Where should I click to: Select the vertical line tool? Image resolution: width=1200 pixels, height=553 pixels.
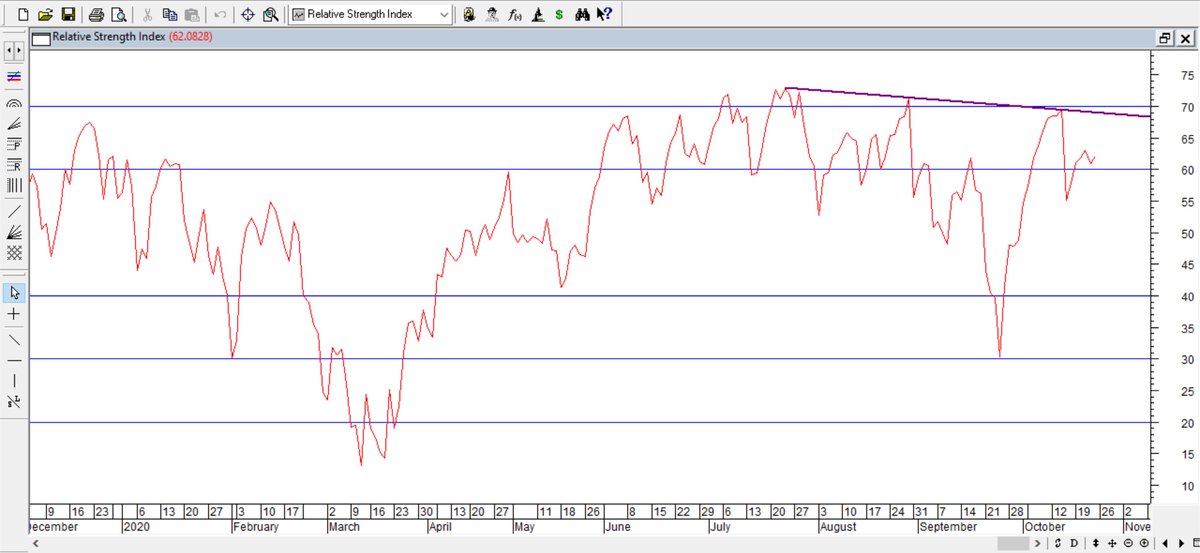pos(14,381)
